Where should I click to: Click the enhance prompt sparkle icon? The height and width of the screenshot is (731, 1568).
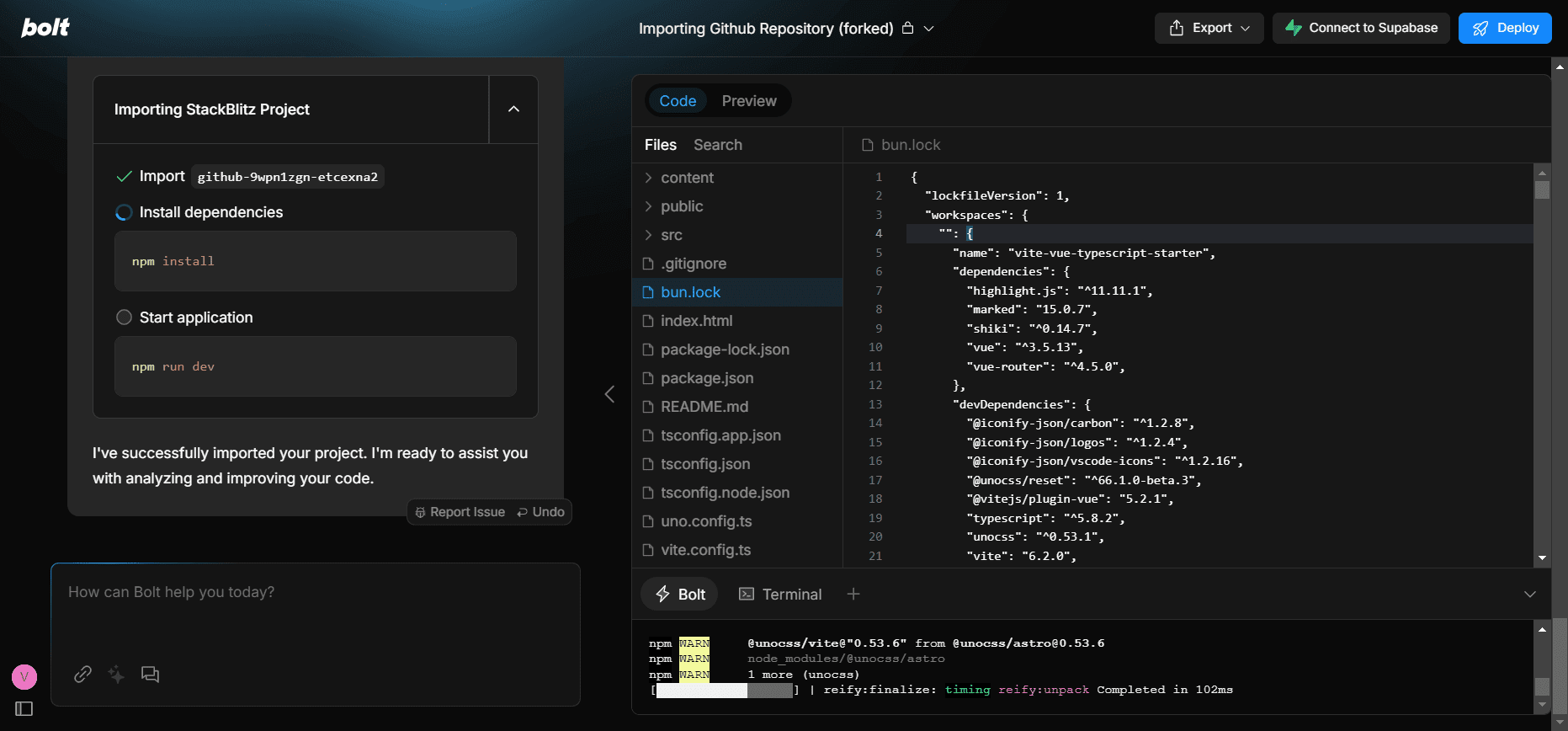click(x=116, y=674)
